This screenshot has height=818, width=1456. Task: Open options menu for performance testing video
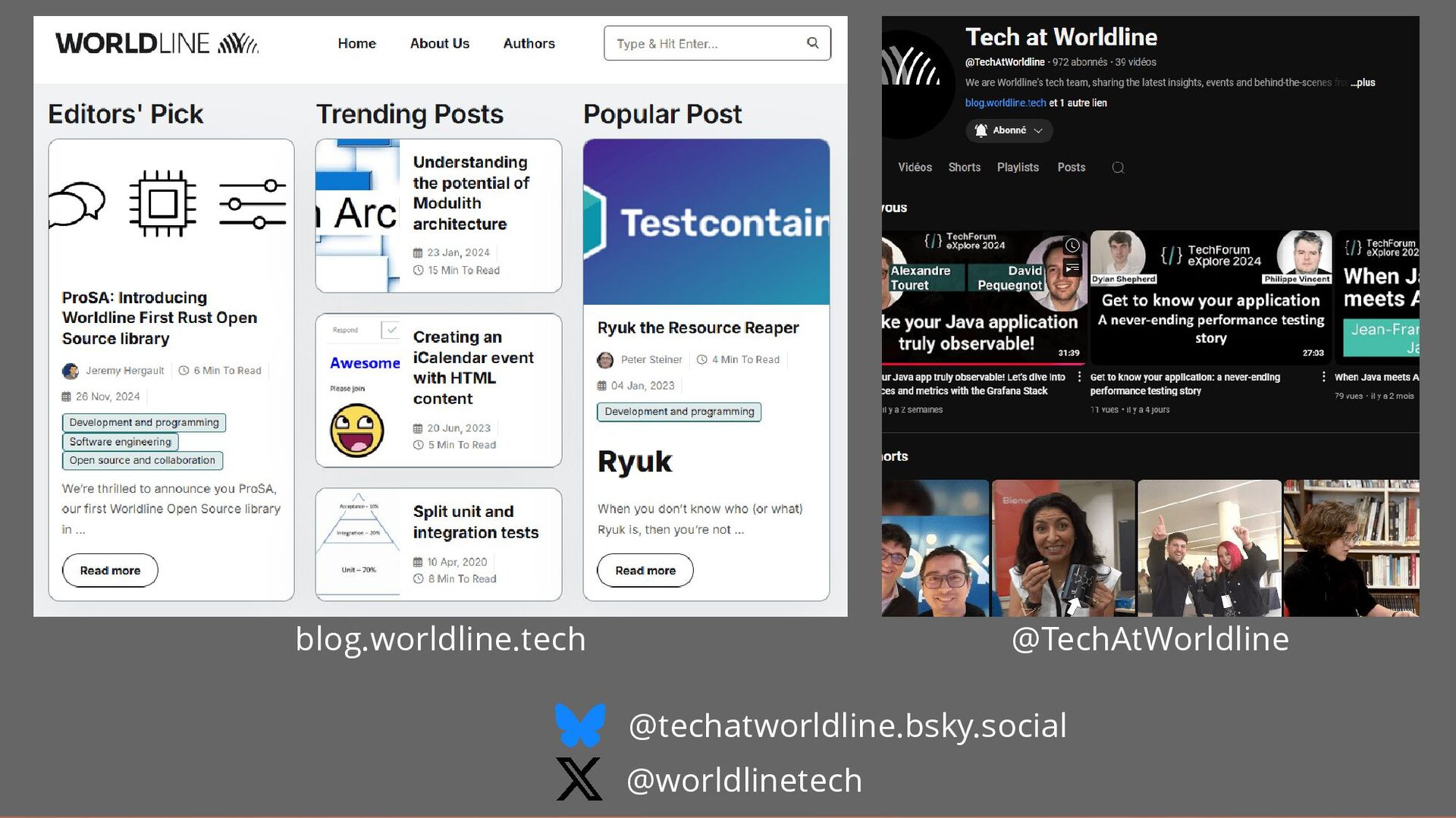click(x=1324, y=377)
